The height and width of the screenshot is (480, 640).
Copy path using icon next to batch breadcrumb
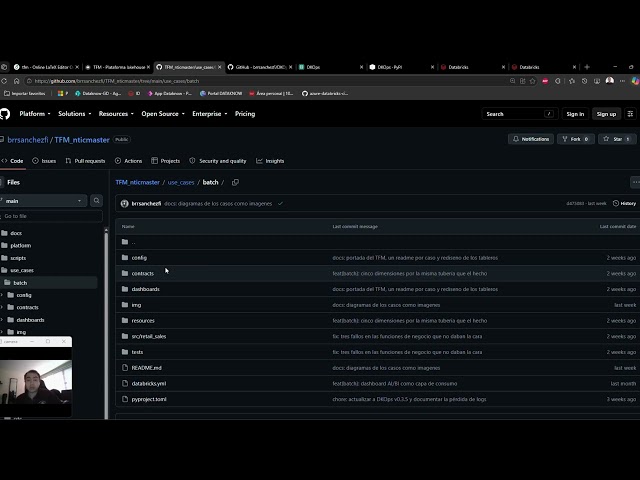click(x=235, y=182)
